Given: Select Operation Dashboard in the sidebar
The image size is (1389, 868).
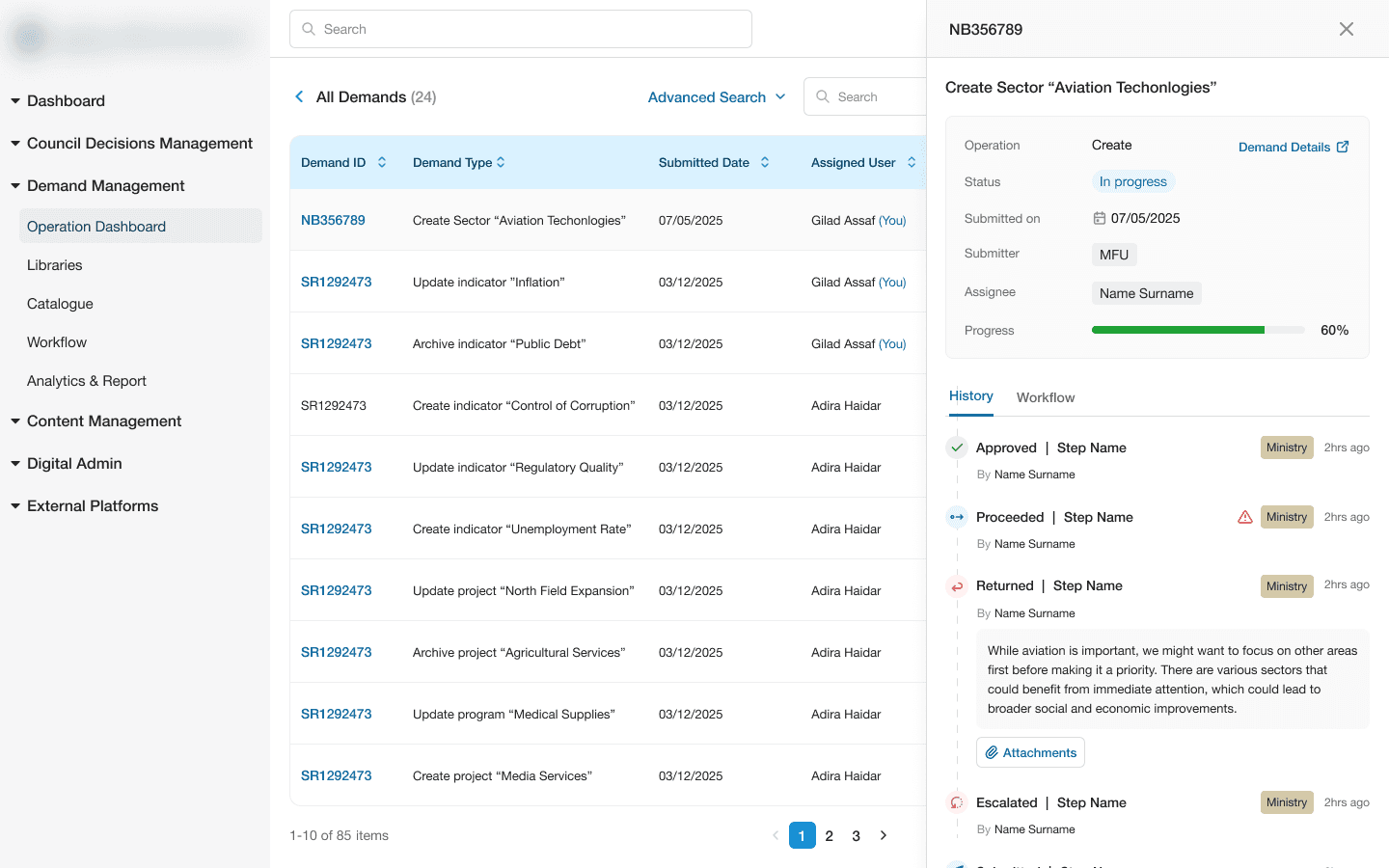Looking at the screenshot, I should (x=141, y=226).
